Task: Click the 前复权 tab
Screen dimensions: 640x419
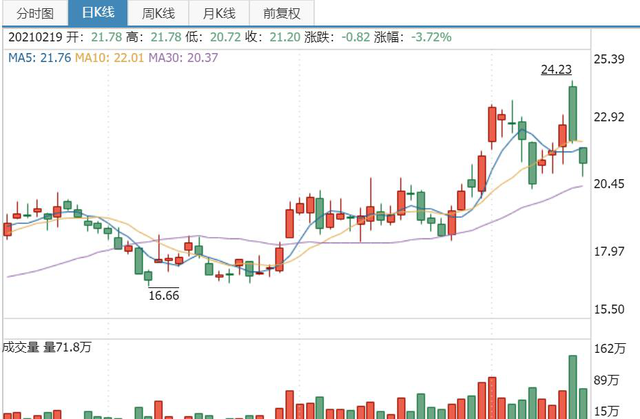Action: [282, 13]
